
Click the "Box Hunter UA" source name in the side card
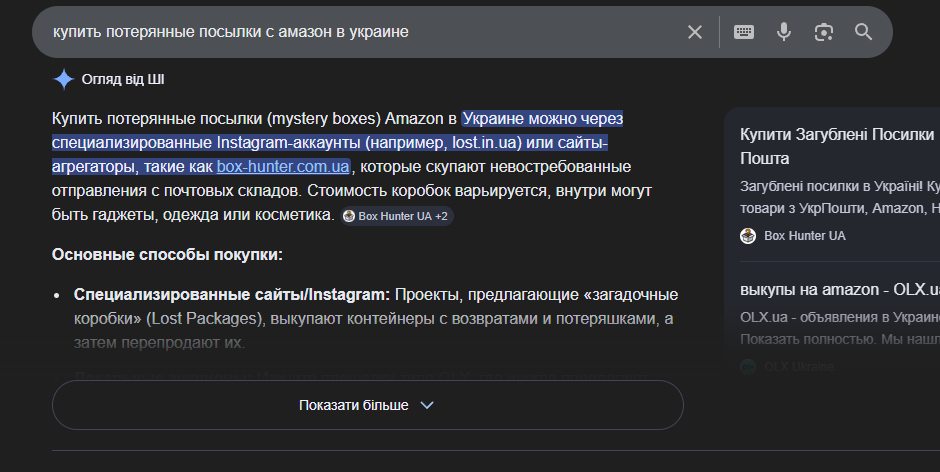click(804, 236)
